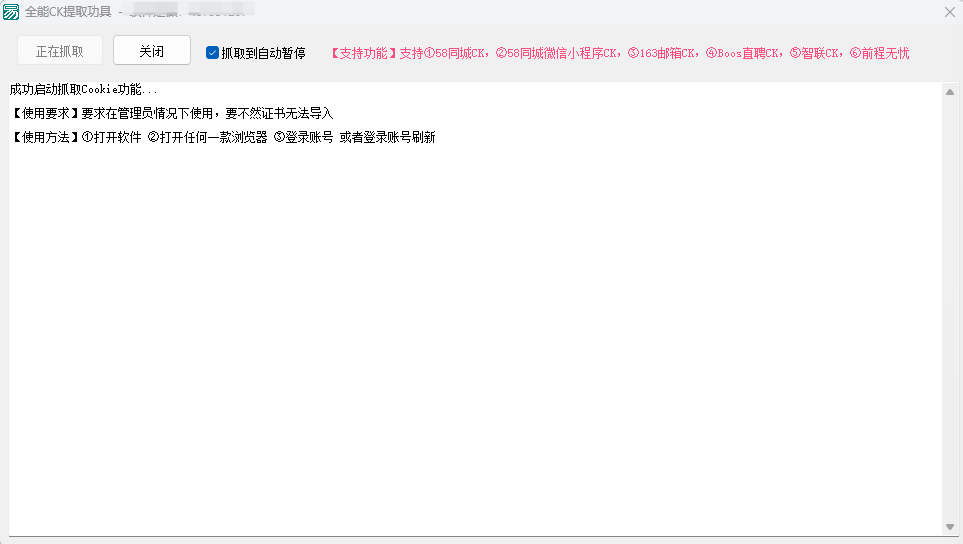The image size is (963, 544).
Task: Click the ④Boos直聘CK text in support list
Action: pos(743,53)
